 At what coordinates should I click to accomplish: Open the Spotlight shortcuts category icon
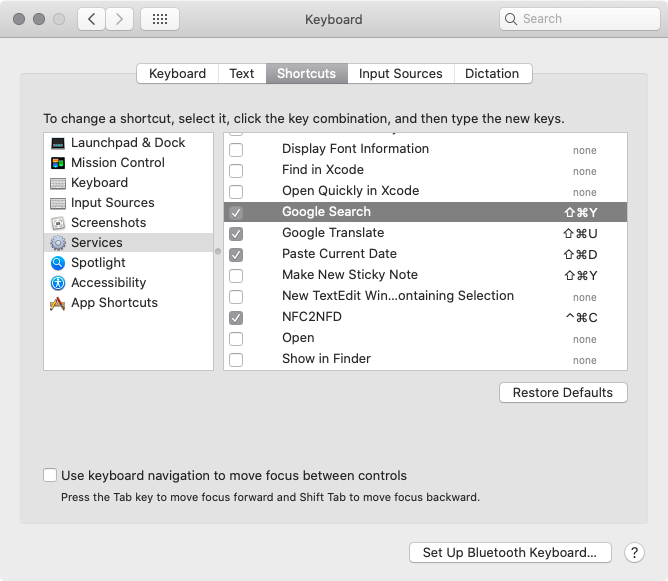57,263
